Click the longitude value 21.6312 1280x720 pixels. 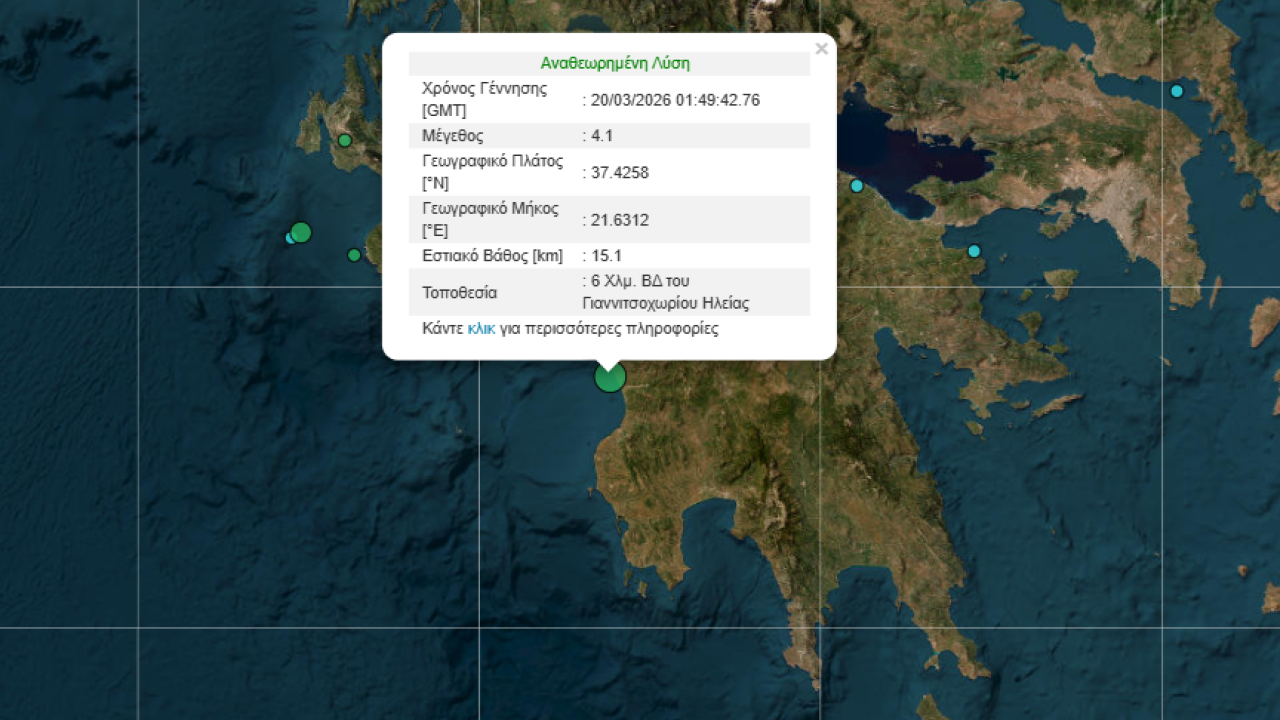[619, 220]
